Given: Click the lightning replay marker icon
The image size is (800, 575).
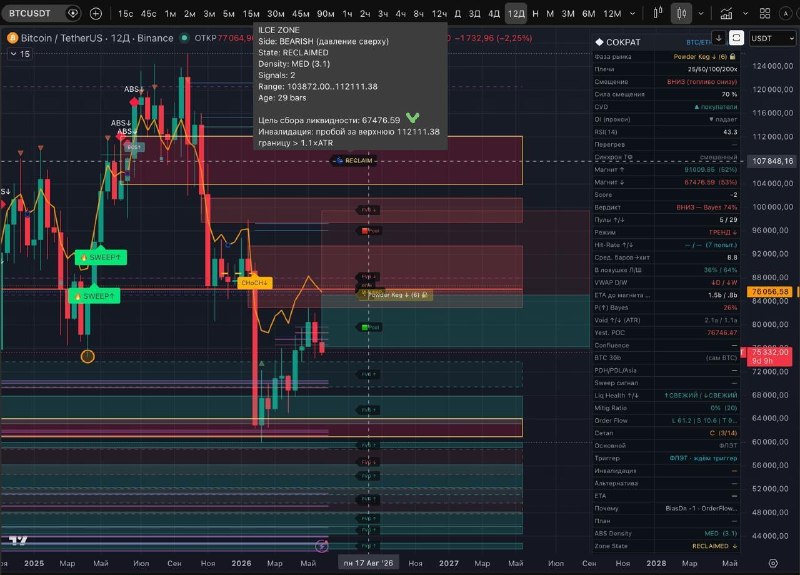Looking at the screenshot, I should [321, 546].
